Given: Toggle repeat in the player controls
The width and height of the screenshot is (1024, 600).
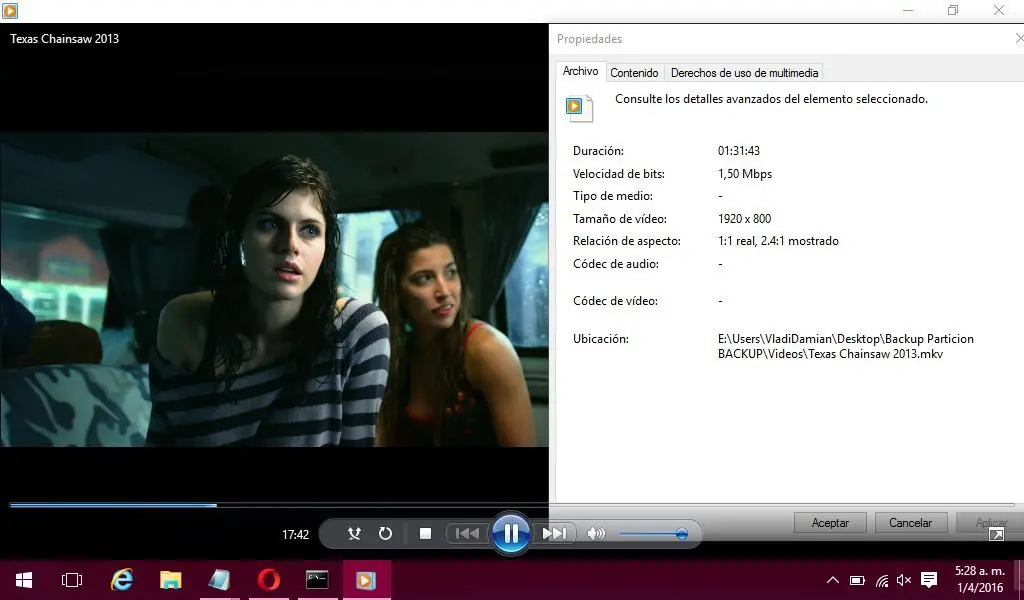Looking at the screenshot, I should pyautogui.click(x=385, y=533).
